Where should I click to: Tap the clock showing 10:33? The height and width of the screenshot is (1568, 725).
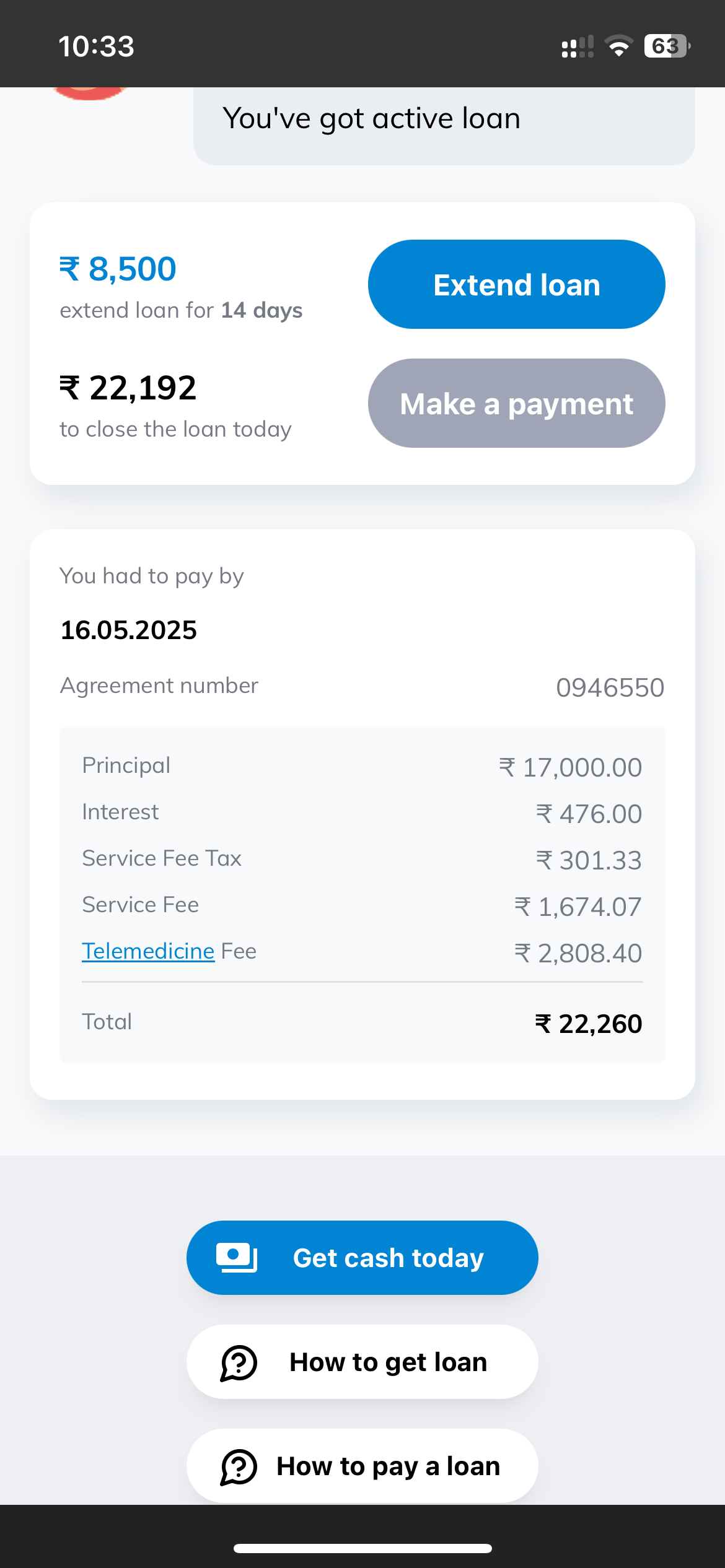tap(96, 46)
